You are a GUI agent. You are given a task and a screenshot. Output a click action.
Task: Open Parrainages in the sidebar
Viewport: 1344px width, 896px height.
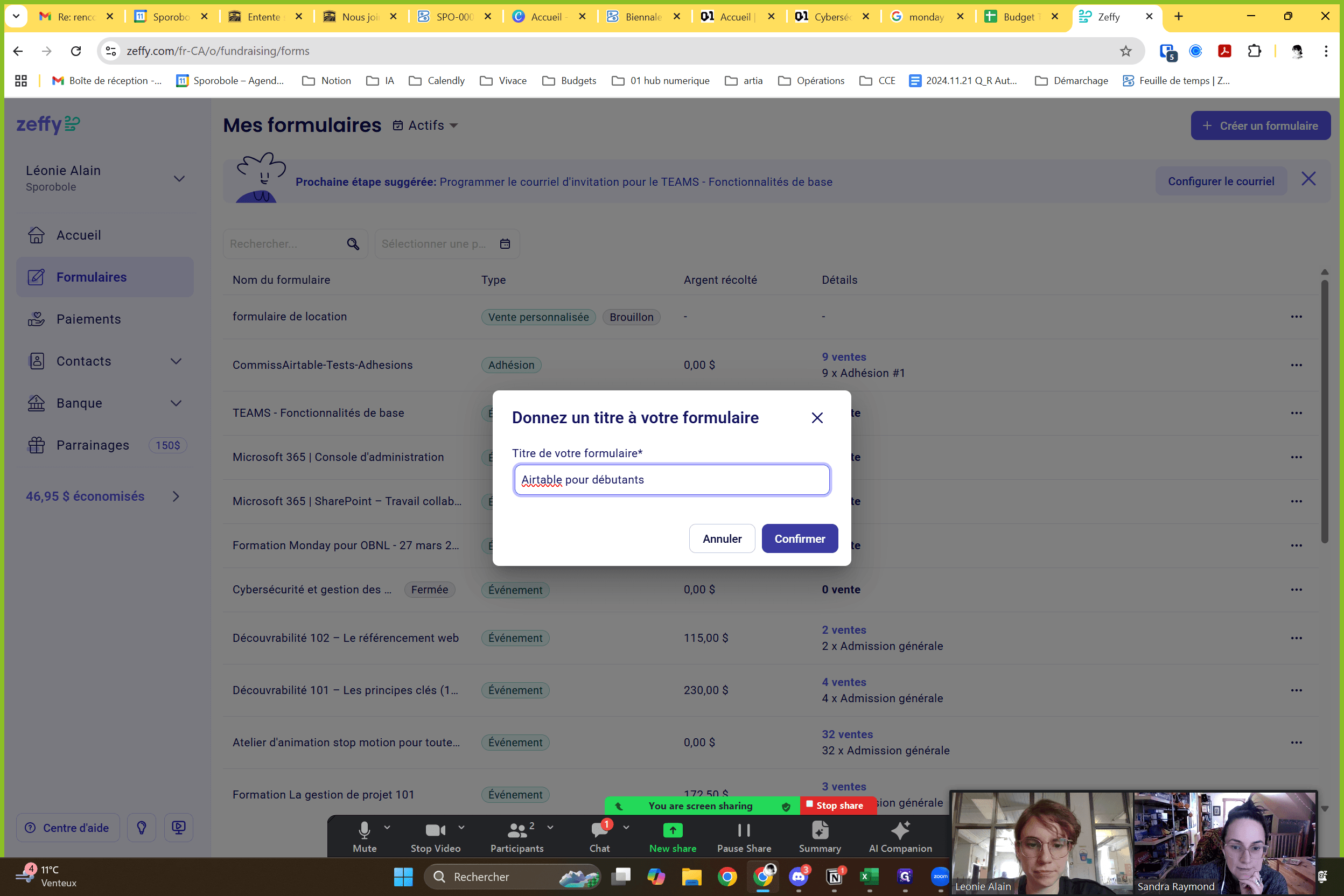coord(104,445)
